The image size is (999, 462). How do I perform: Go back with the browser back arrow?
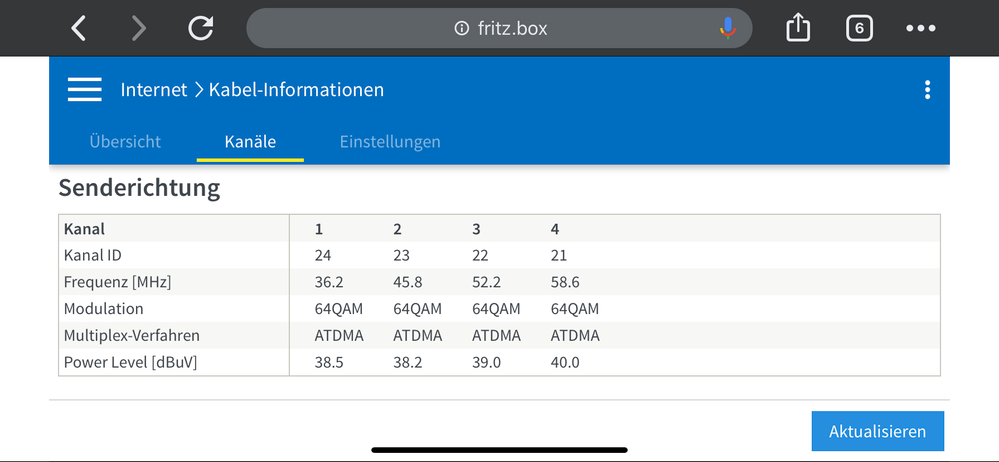(79, 28)
